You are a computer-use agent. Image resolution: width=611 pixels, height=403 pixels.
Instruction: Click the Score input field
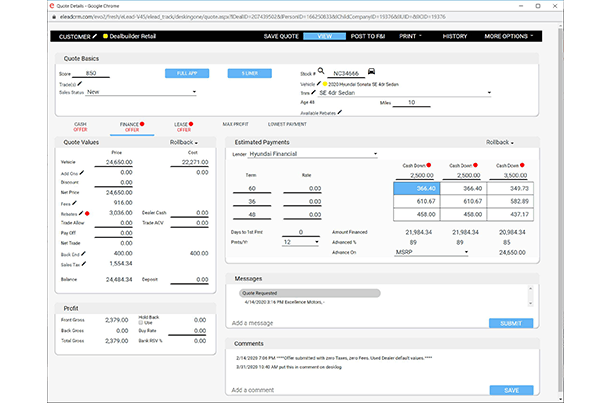click(91, 73)
